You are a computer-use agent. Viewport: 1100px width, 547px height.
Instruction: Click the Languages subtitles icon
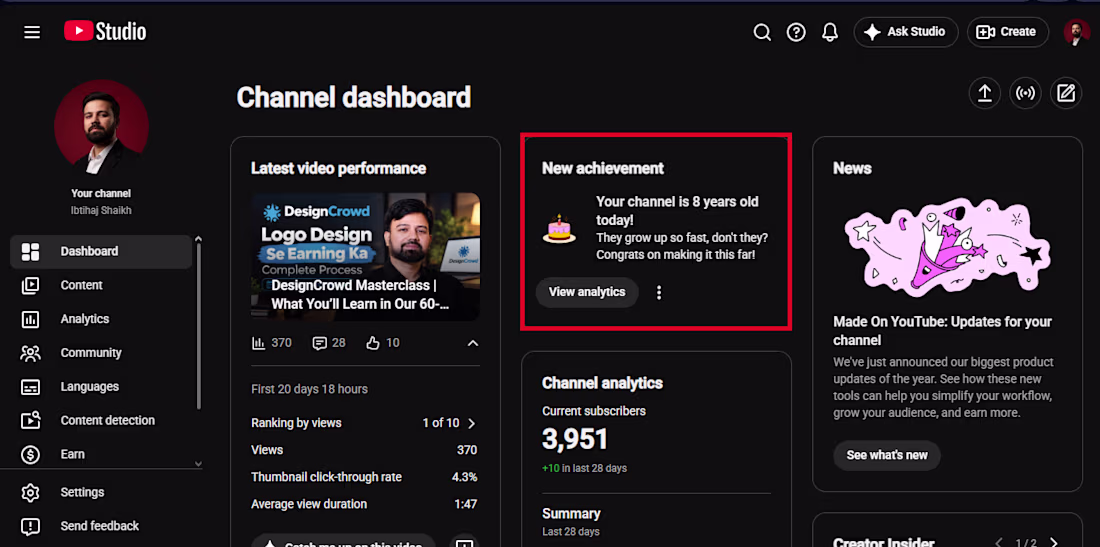point(30,387)
